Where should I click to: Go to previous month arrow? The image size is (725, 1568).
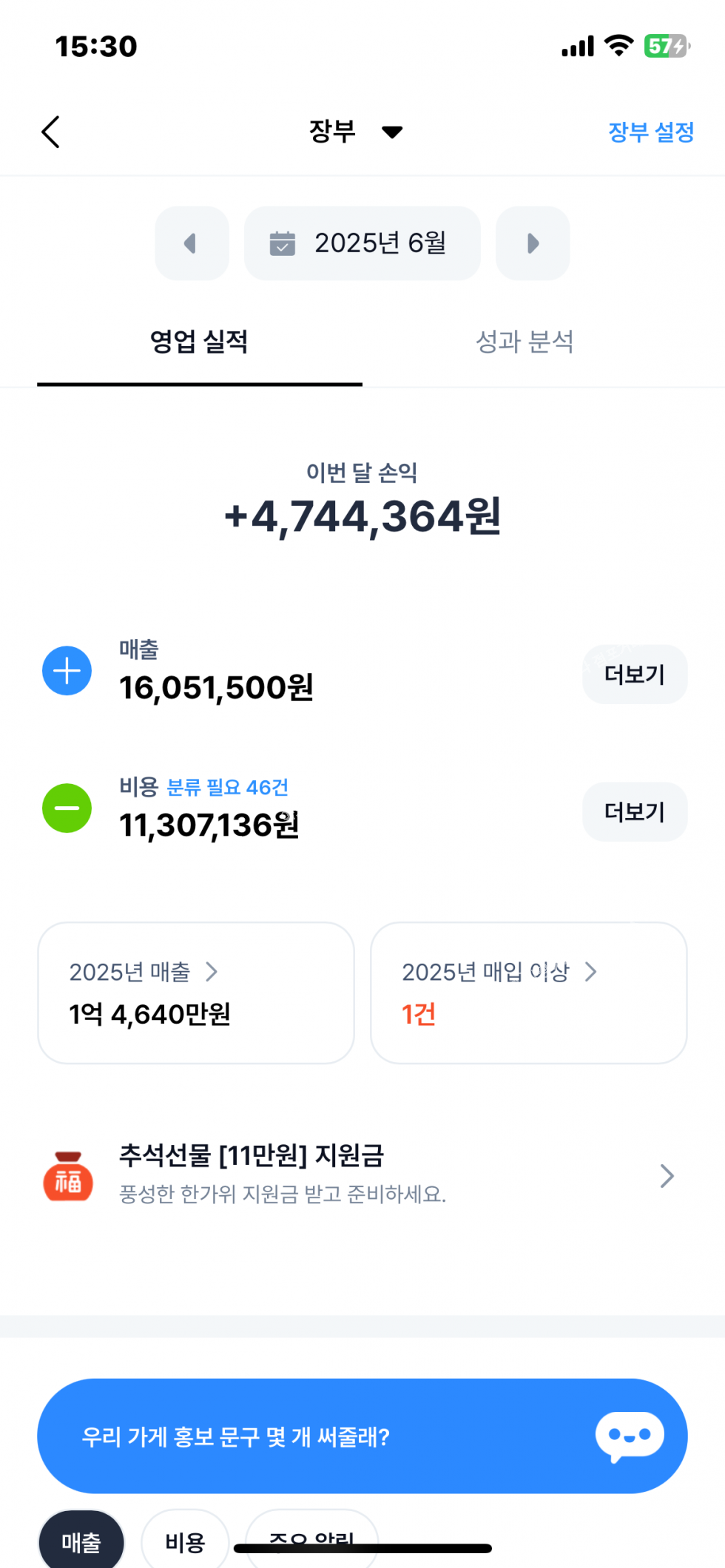tap(192, 243)
